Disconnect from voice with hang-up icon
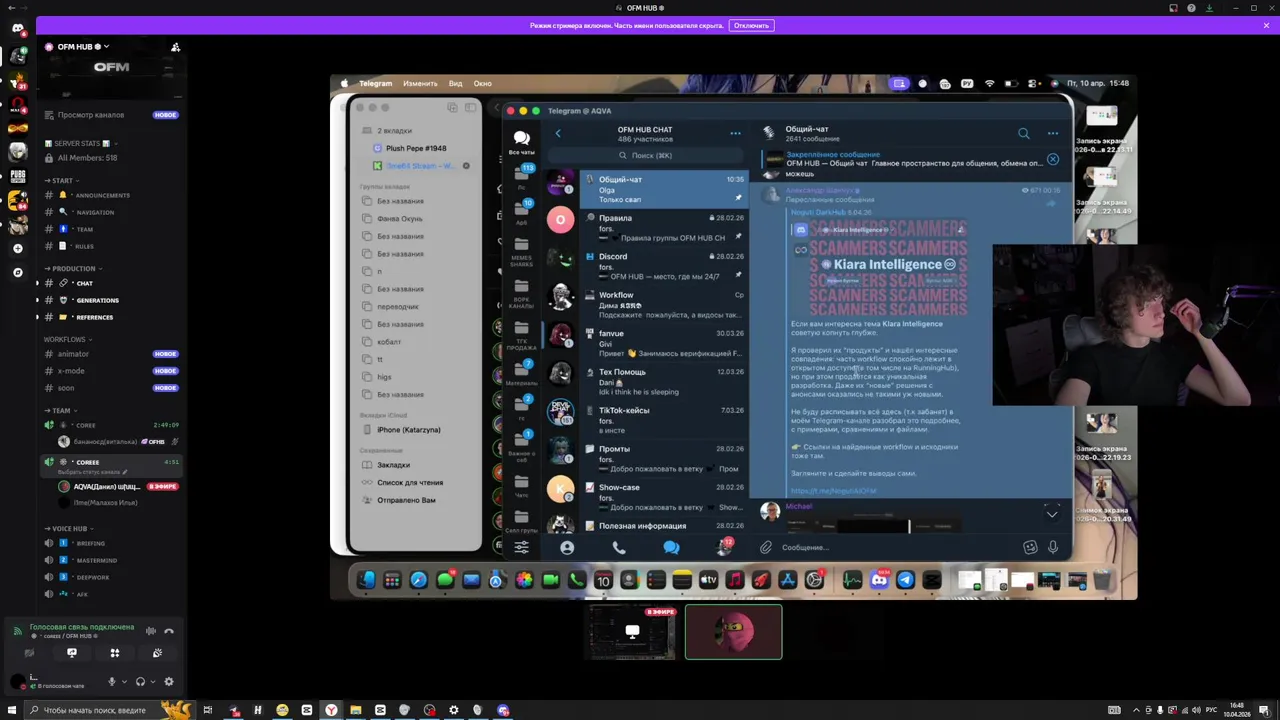This screenshot has width=1280, height=720. coord(169,631)
